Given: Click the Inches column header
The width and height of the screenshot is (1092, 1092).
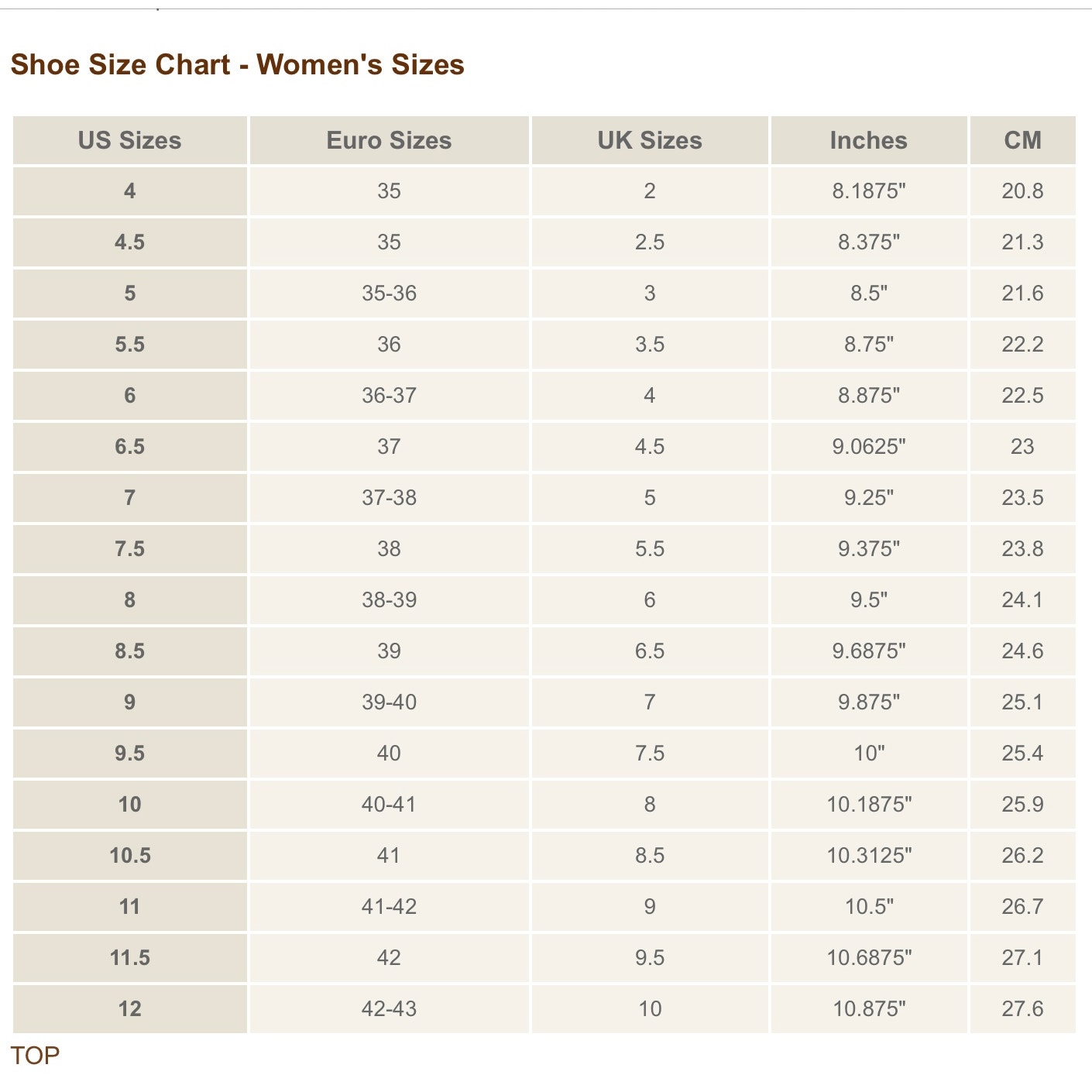Looking at the screenshot, I should tap(869, 140).
